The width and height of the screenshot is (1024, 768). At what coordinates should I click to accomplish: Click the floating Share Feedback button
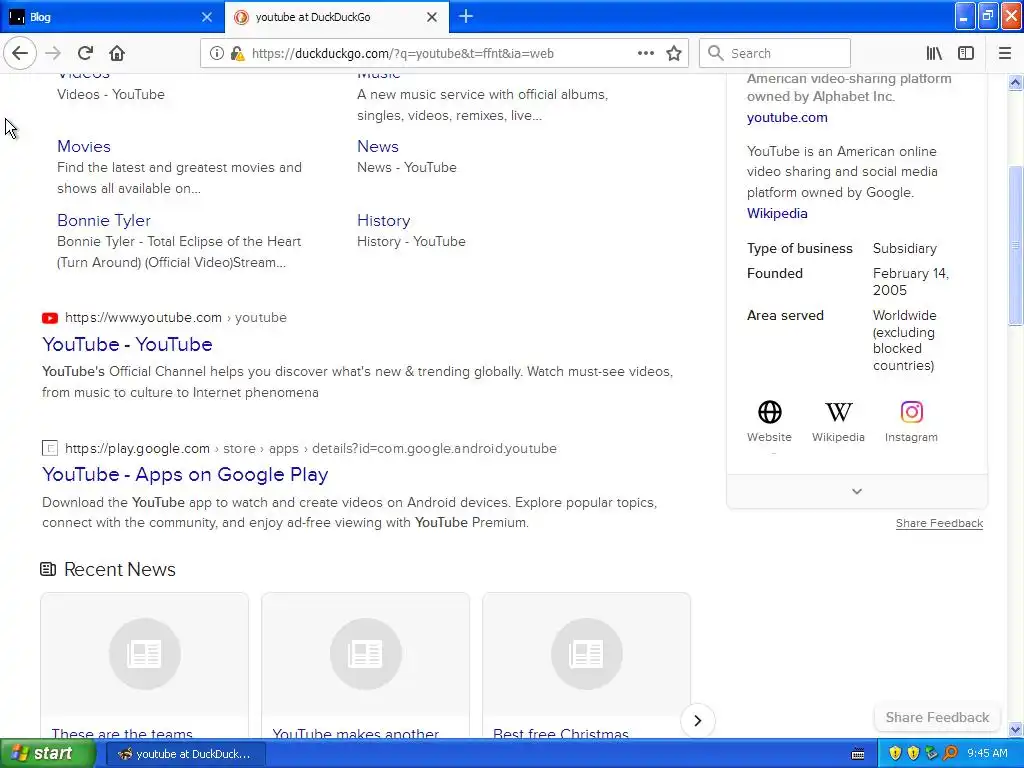pyautogui.click(x=937, y=717)
